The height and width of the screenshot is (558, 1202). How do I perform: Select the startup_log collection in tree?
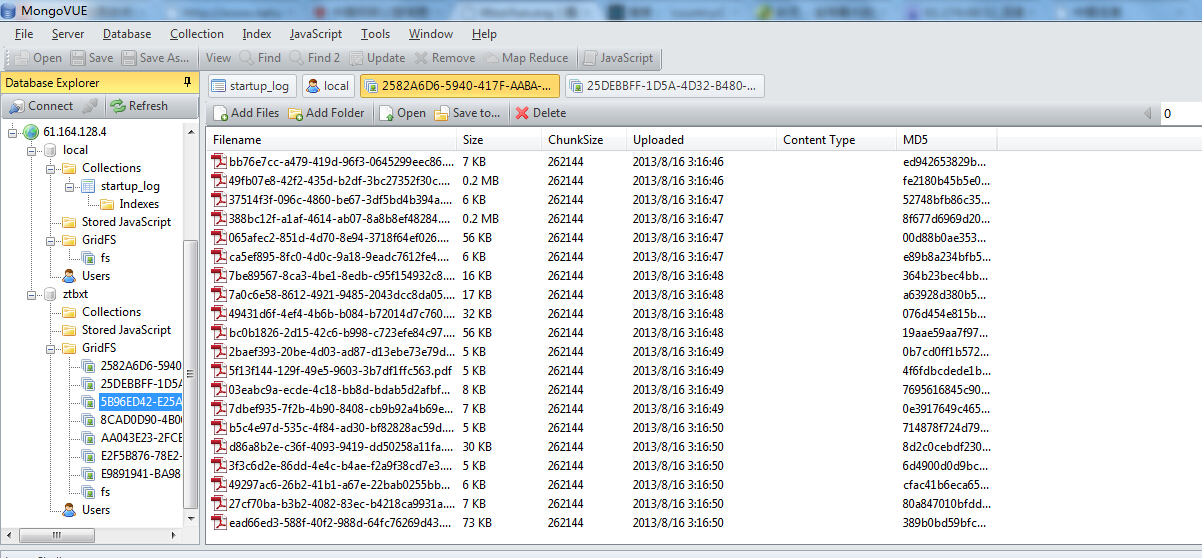click(130, 186)
